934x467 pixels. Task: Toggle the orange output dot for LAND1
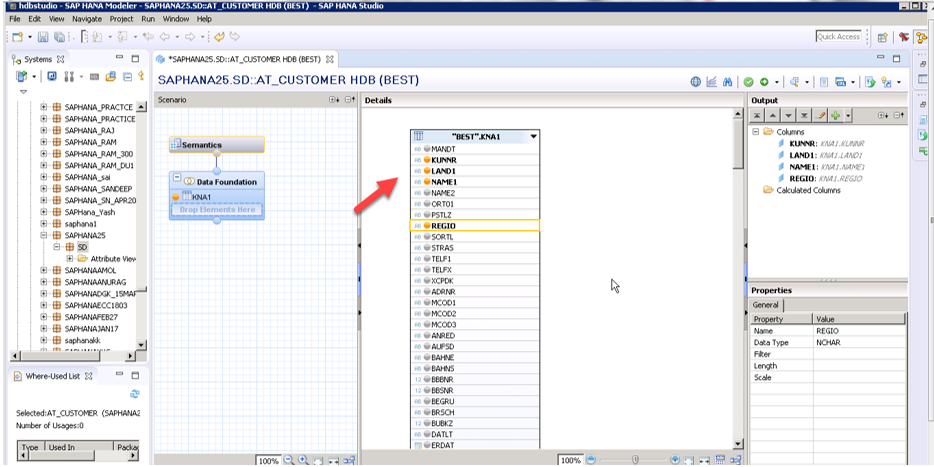click(x=427, y=171)
